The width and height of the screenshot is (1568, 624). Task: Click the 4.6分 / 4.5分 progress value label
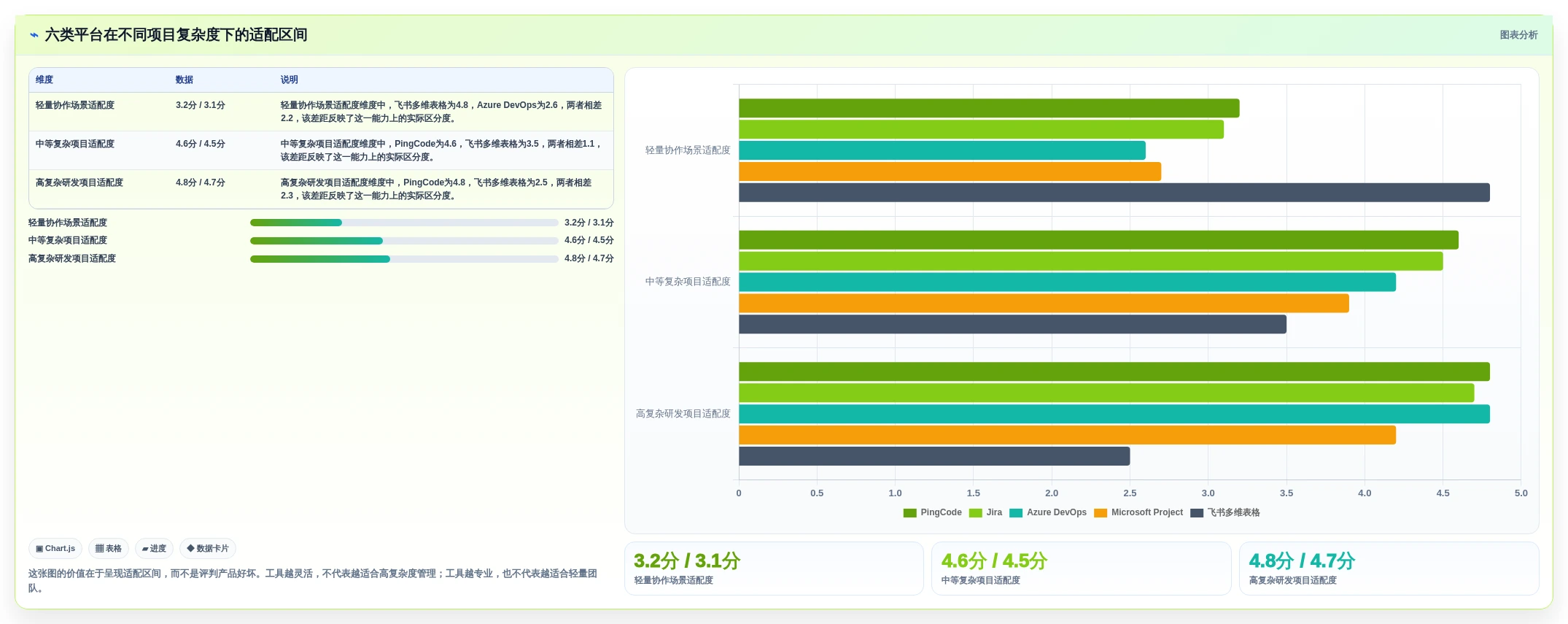(x=589, y=240)
